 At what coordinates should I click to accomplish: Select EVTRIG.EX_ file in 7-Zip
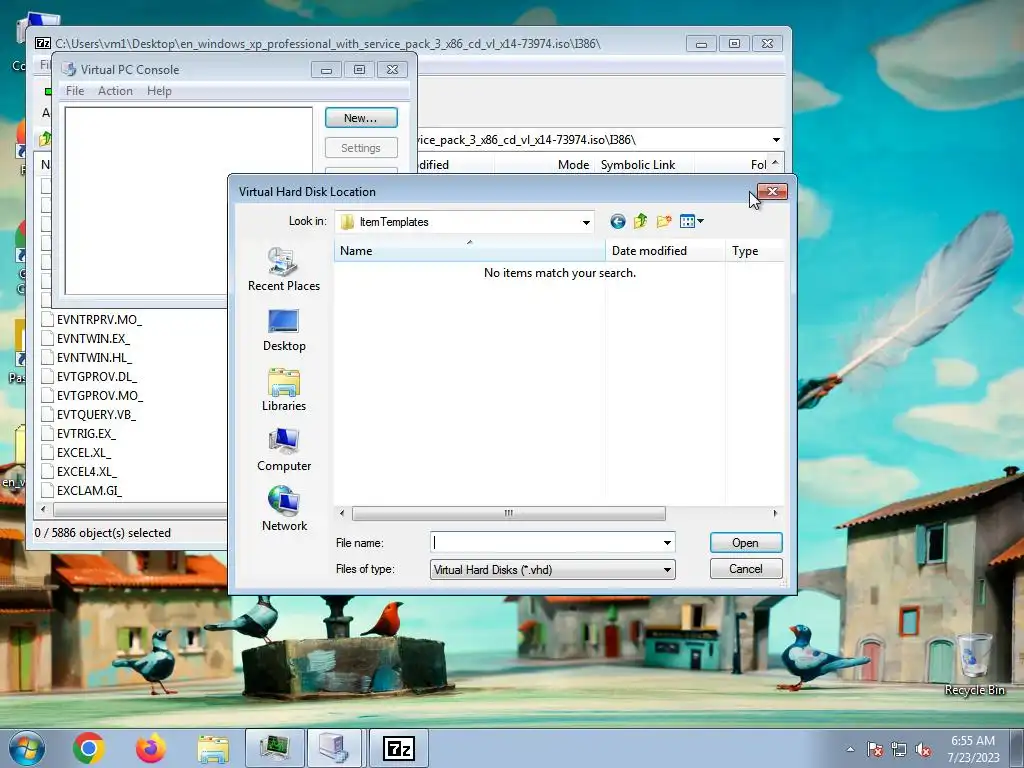pos(86,433)
